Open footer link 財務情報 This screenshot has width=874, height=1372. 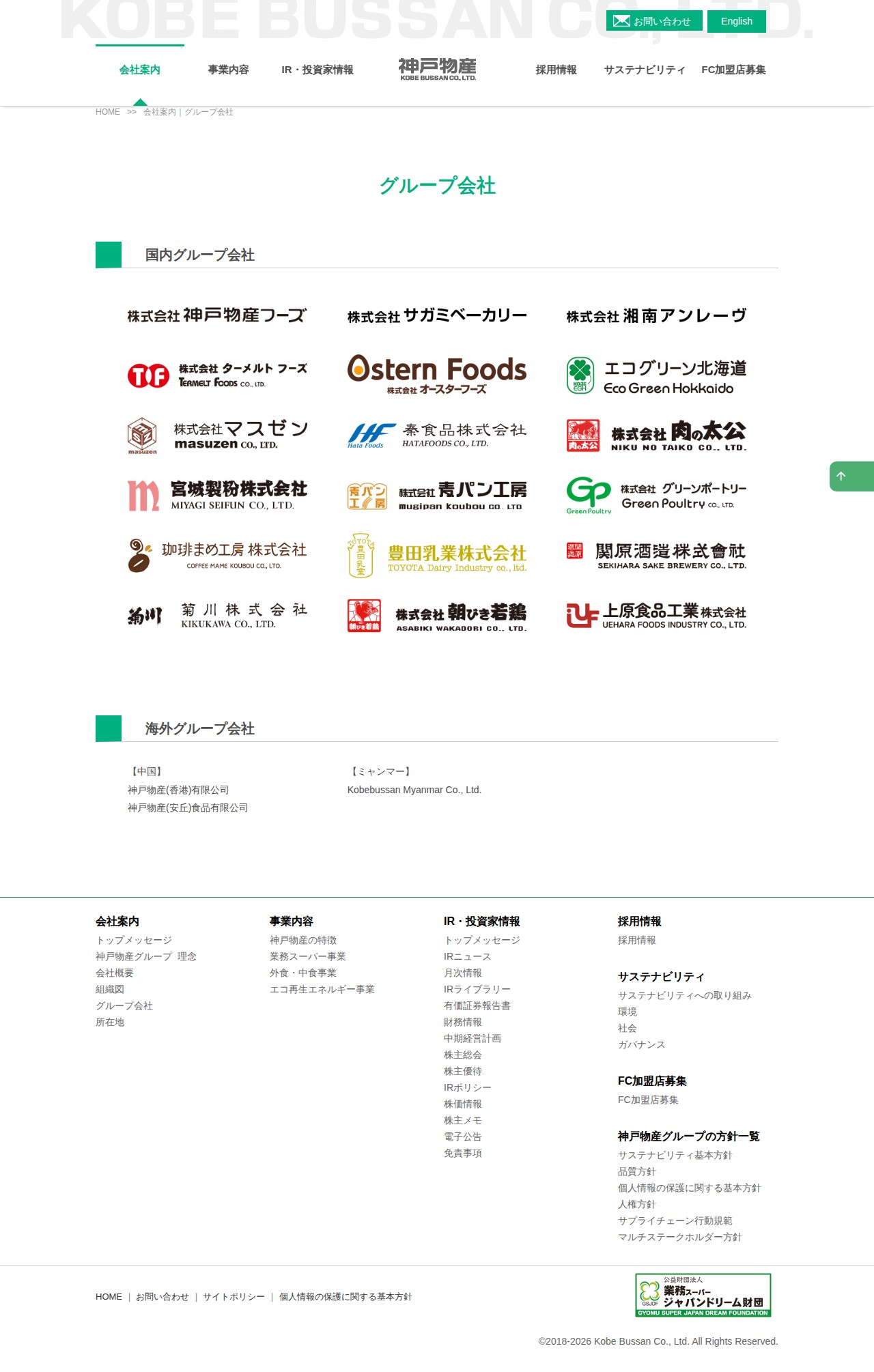click(463, 1022)
